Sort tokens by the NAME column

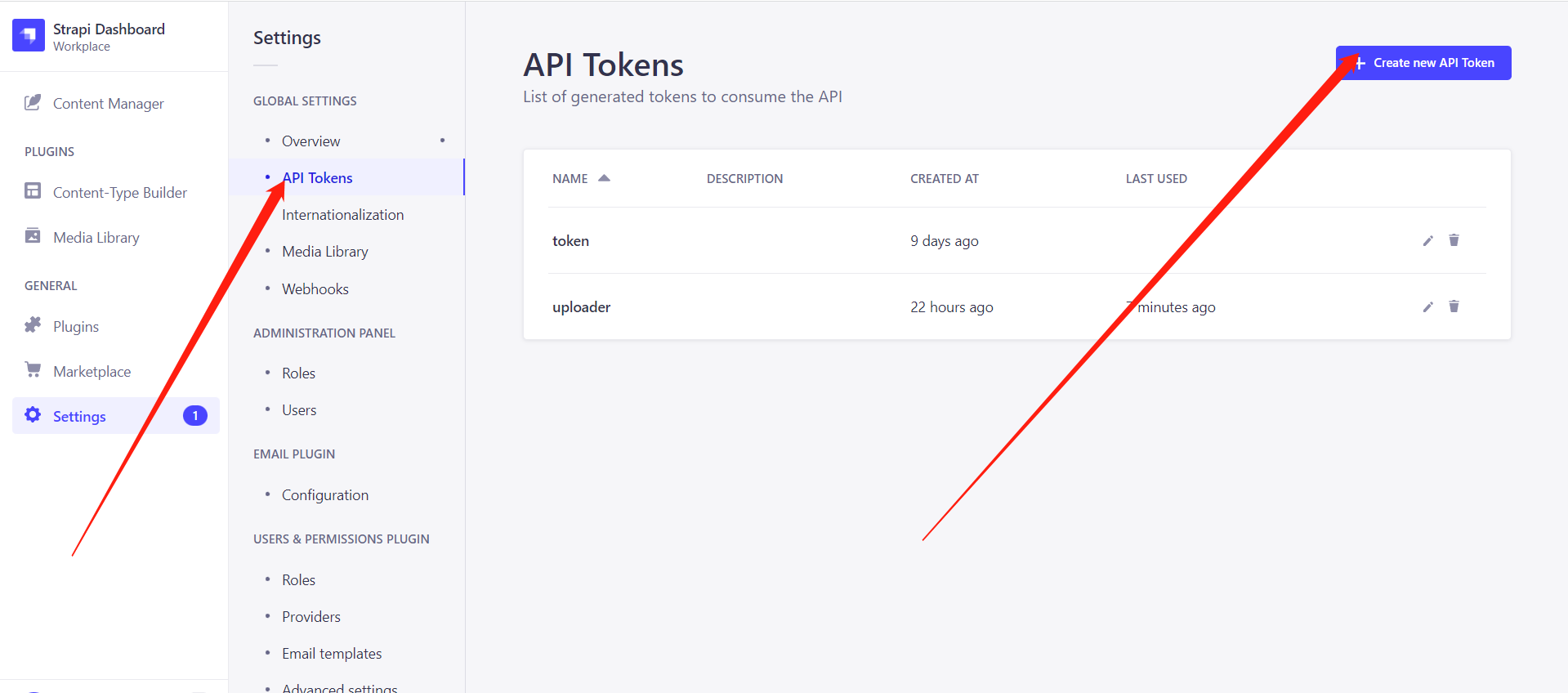[x=580, y=178]
